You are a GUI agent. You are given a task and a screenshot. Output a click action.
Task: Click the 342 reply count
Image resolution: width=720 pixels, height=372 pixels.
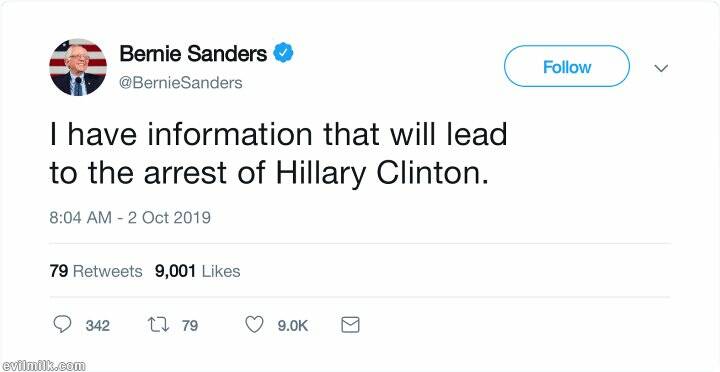click(x=97, y=326)
